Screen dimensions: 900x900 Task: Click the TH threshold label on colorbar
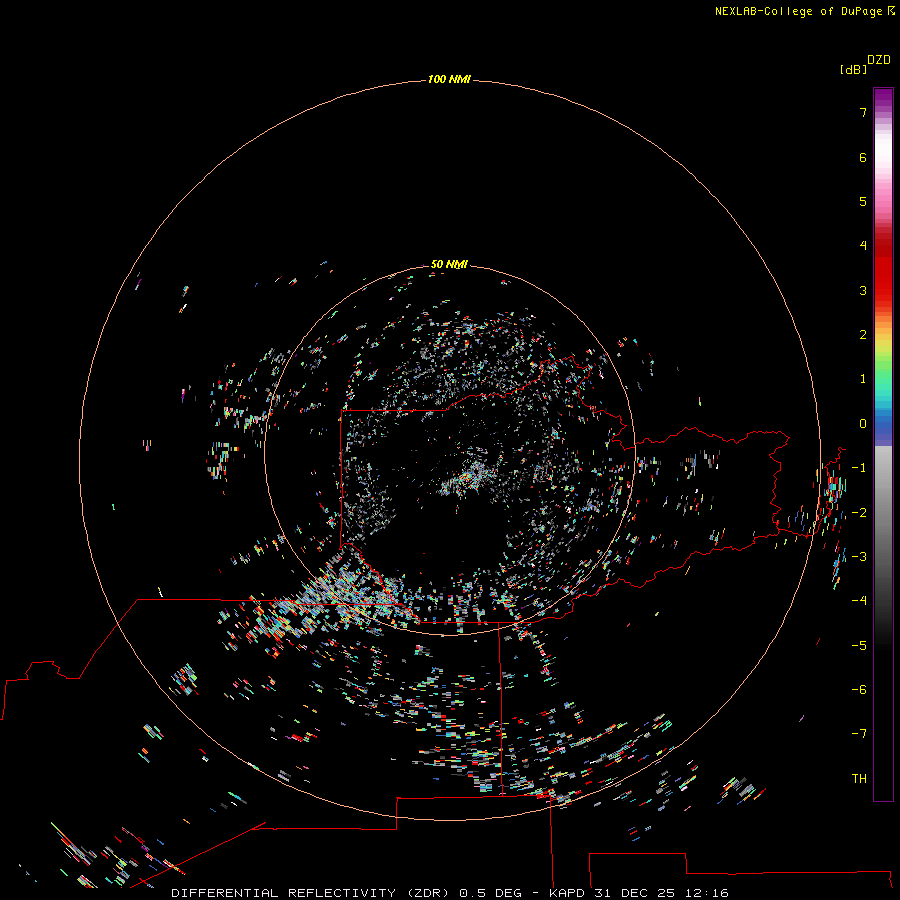tap(859, 779)
